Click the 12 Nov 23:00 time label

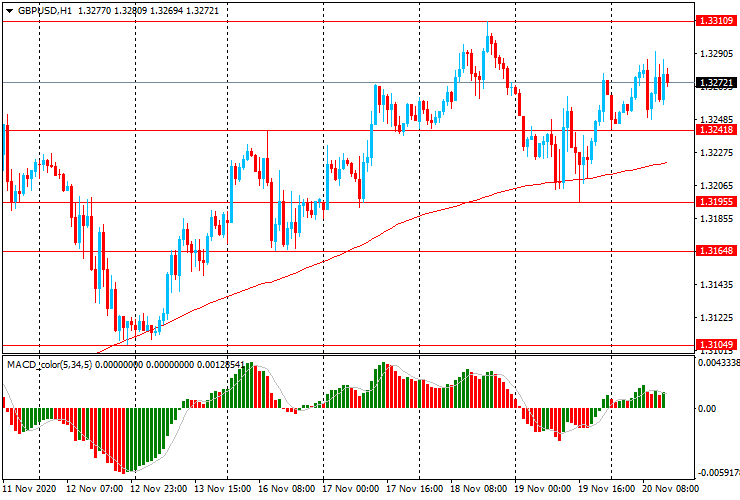point(159,489)
